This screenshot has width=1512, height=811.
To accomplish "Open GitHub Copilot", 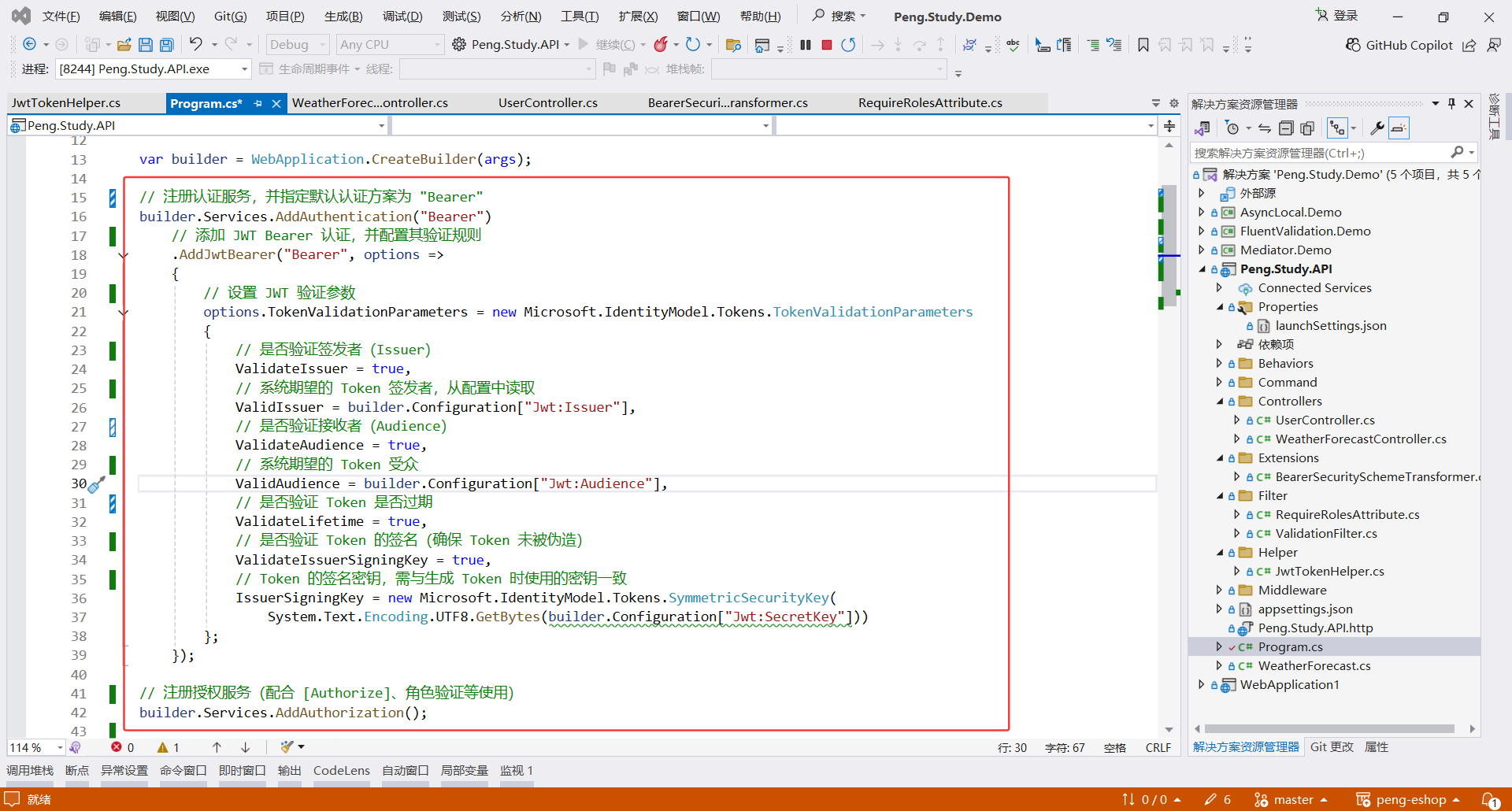I will [1399, 45].
